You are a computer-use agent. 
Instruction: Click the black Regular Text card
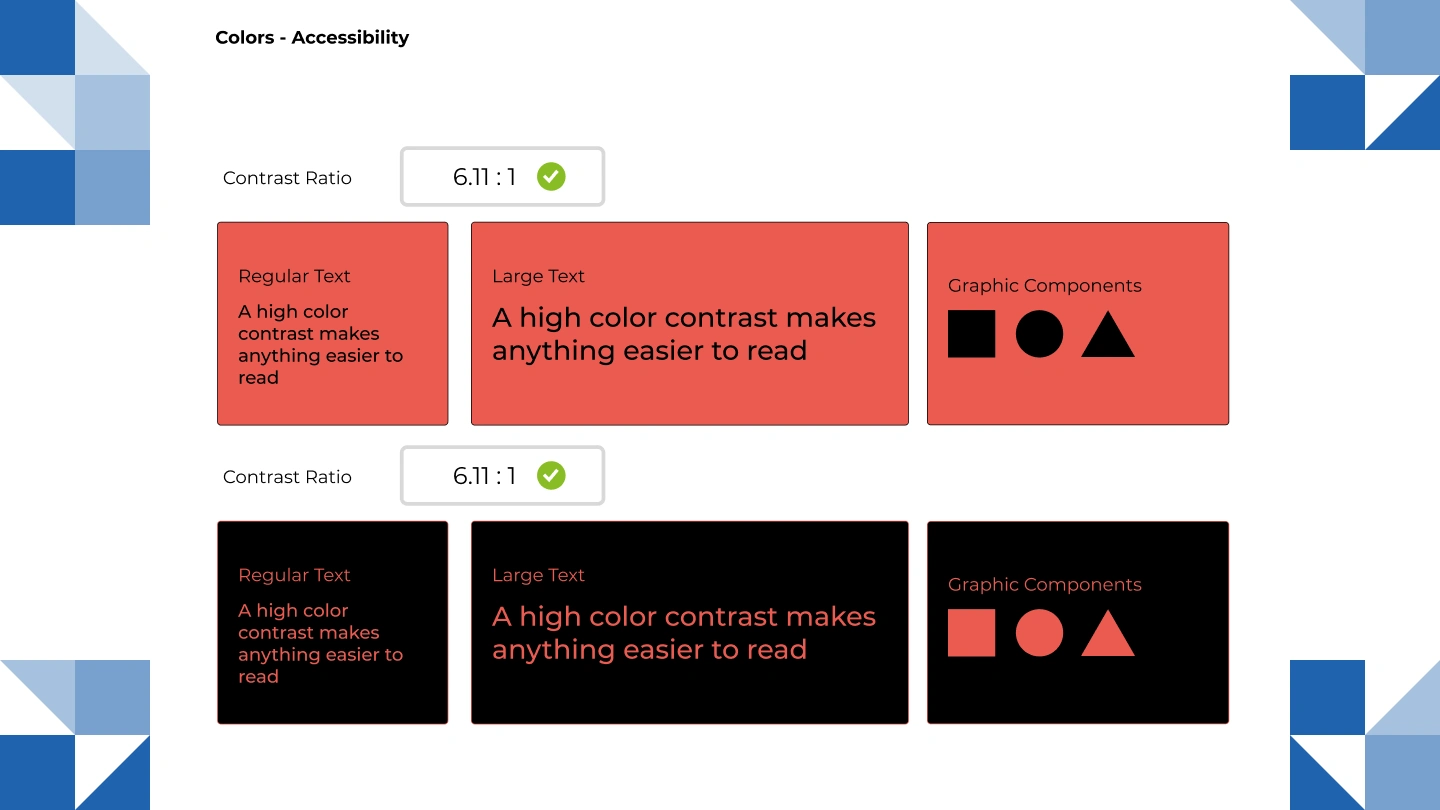333,623
